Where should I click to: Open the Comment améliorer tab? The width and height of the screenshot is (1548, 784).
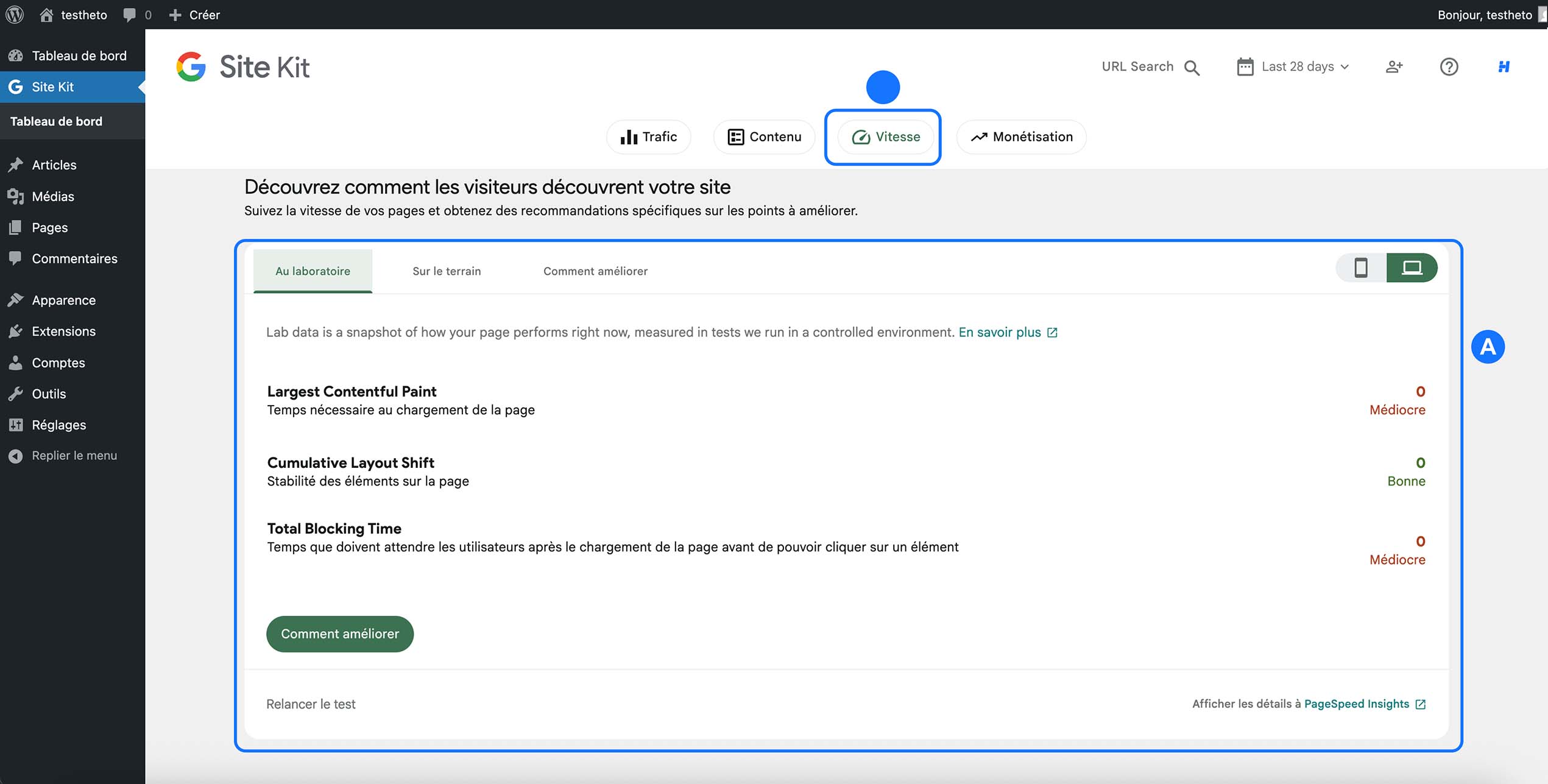[x=595, y=271]
